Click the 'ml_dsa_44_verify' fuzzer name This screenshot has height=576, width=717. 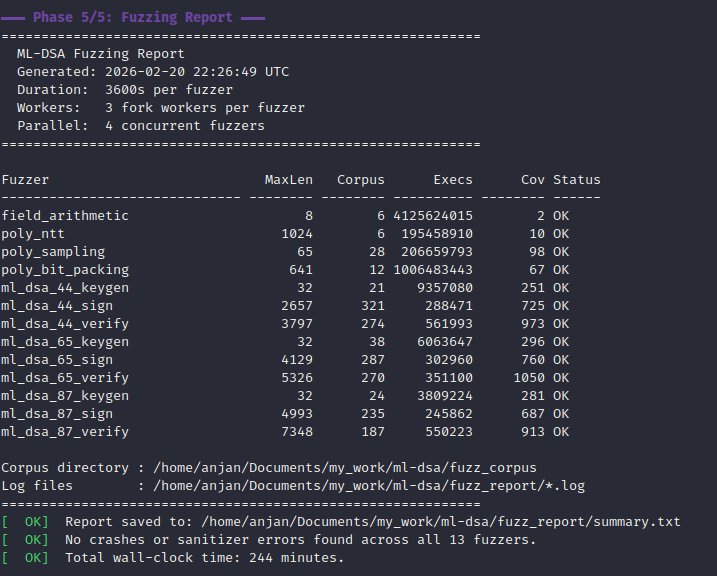pos(65,324)
